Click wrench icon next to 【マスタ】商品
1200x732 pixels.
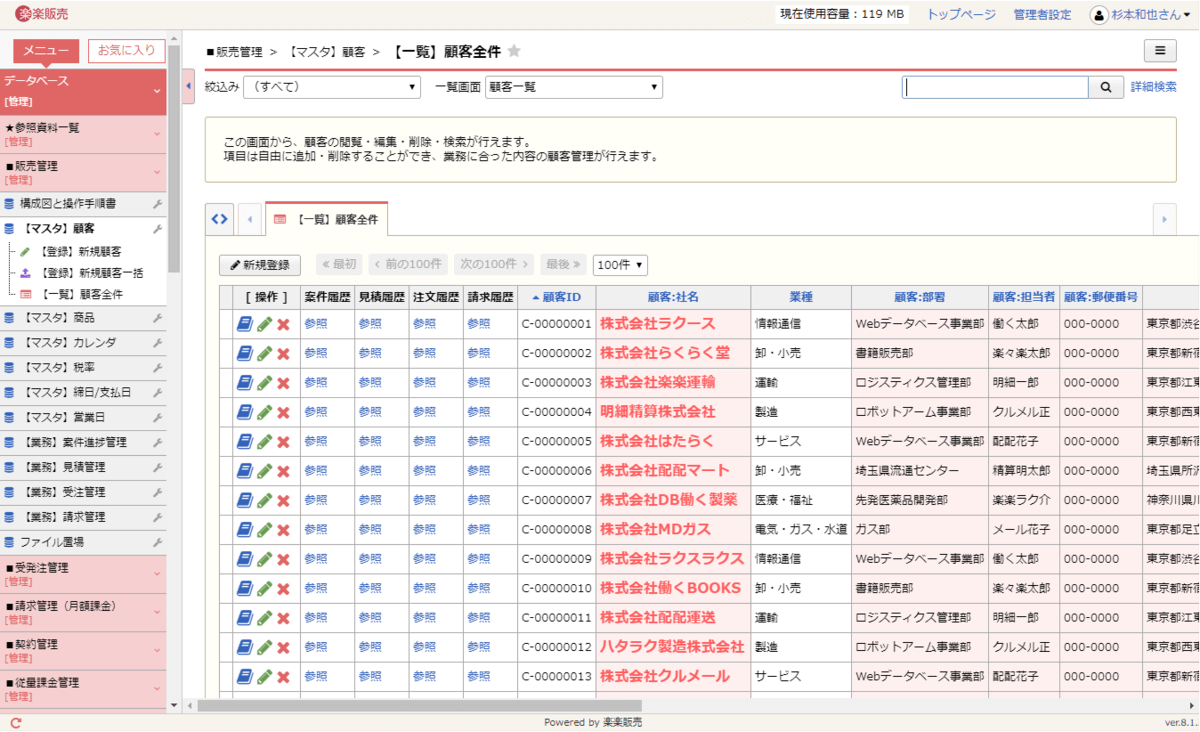[157, 318]
